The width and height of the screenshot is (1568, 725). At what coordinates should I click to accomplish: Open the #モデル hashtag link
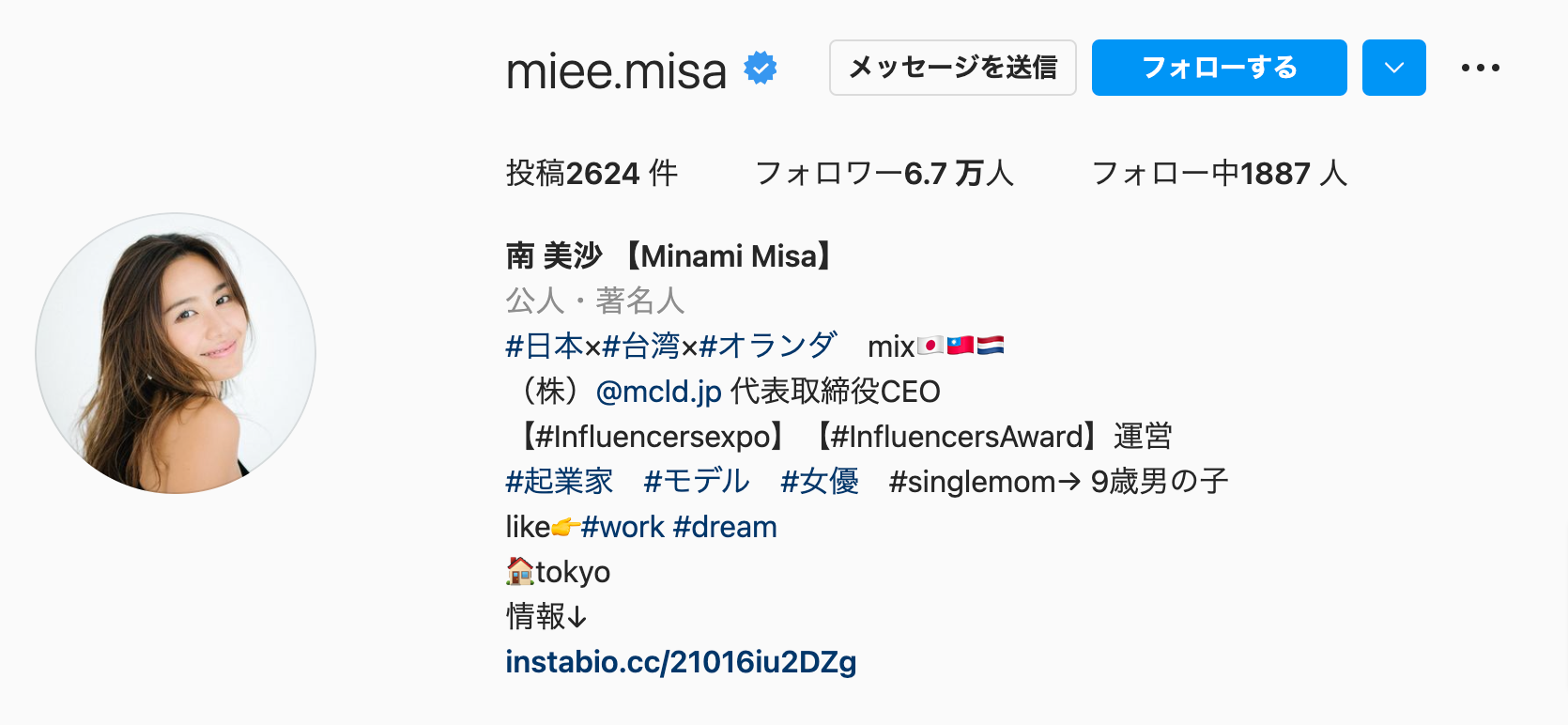(x=697, y=482)
